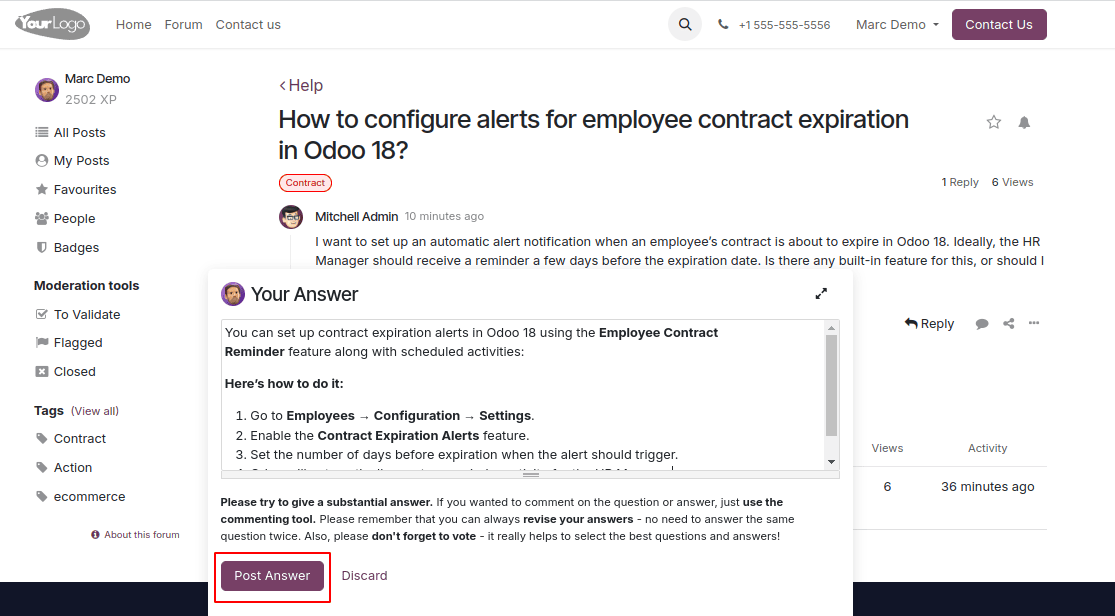Share the question via the share icon

point(1008,323)
